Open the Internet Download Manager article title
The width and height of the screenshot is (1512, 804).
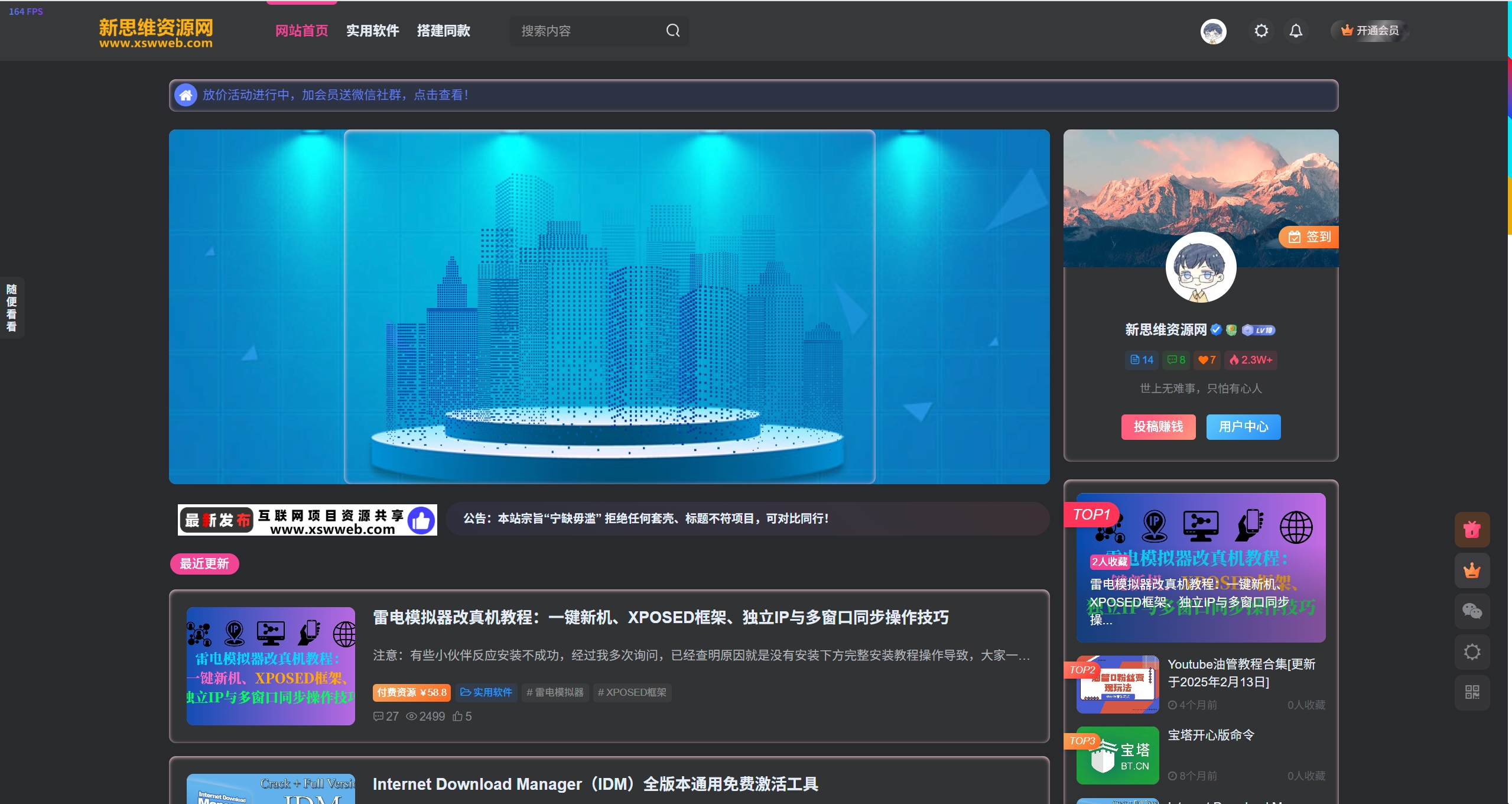pyautogui.click(x=596, y=784)
